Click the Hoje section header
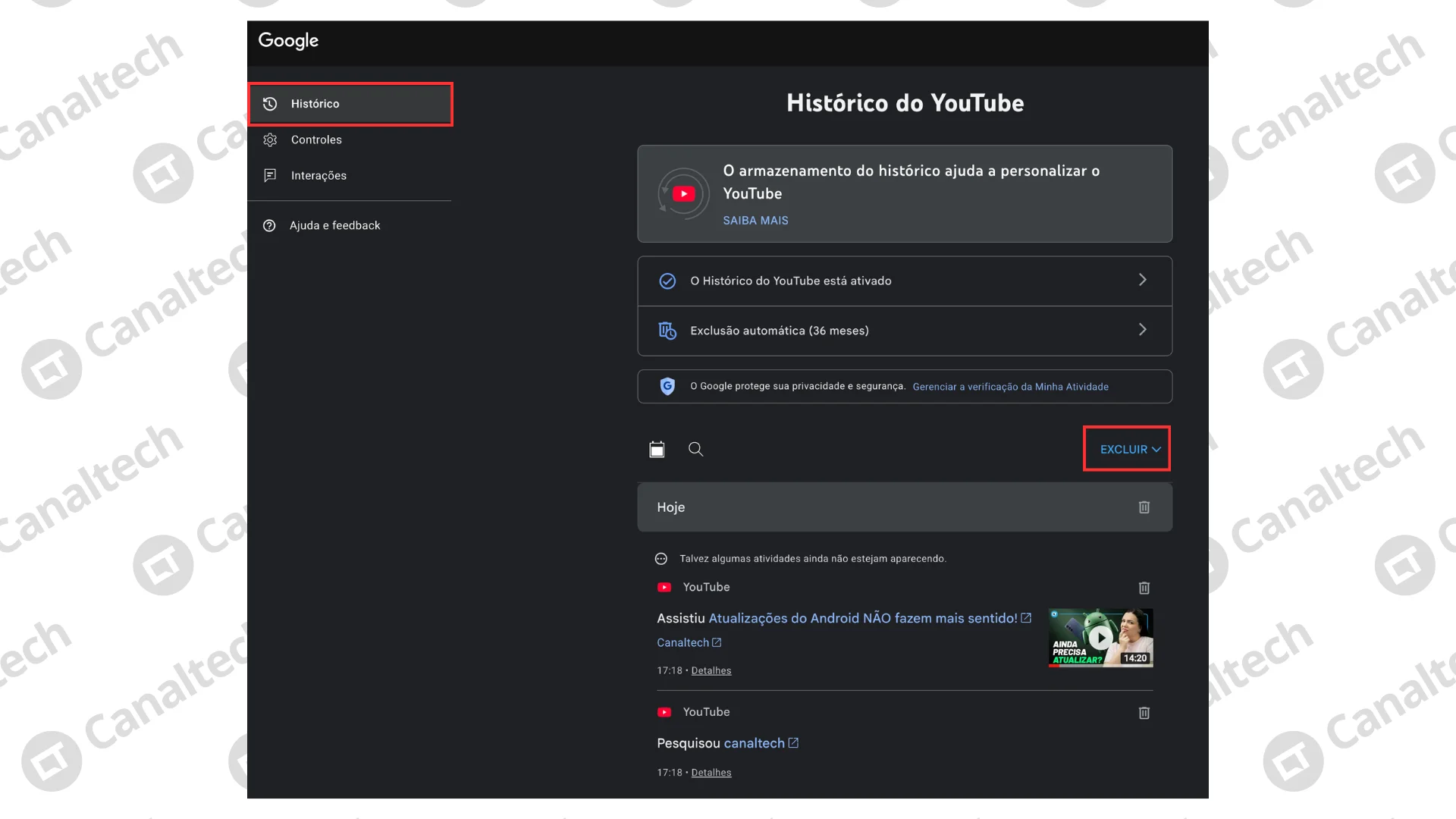 pyautogui.click(x=905, y=507)
